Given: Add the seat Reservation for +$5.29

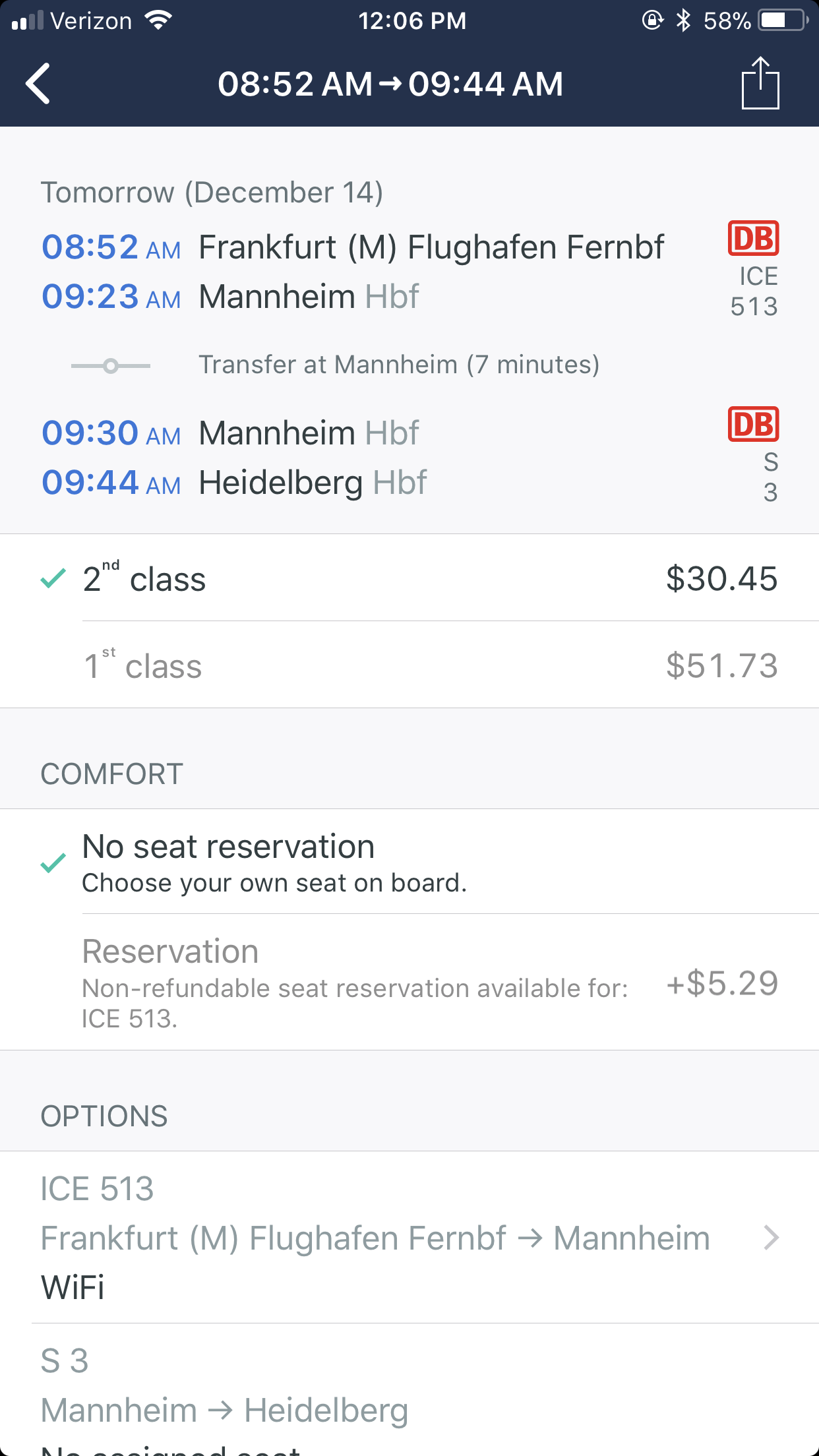Looking at the screenshot, I should [x=409, y=983].
